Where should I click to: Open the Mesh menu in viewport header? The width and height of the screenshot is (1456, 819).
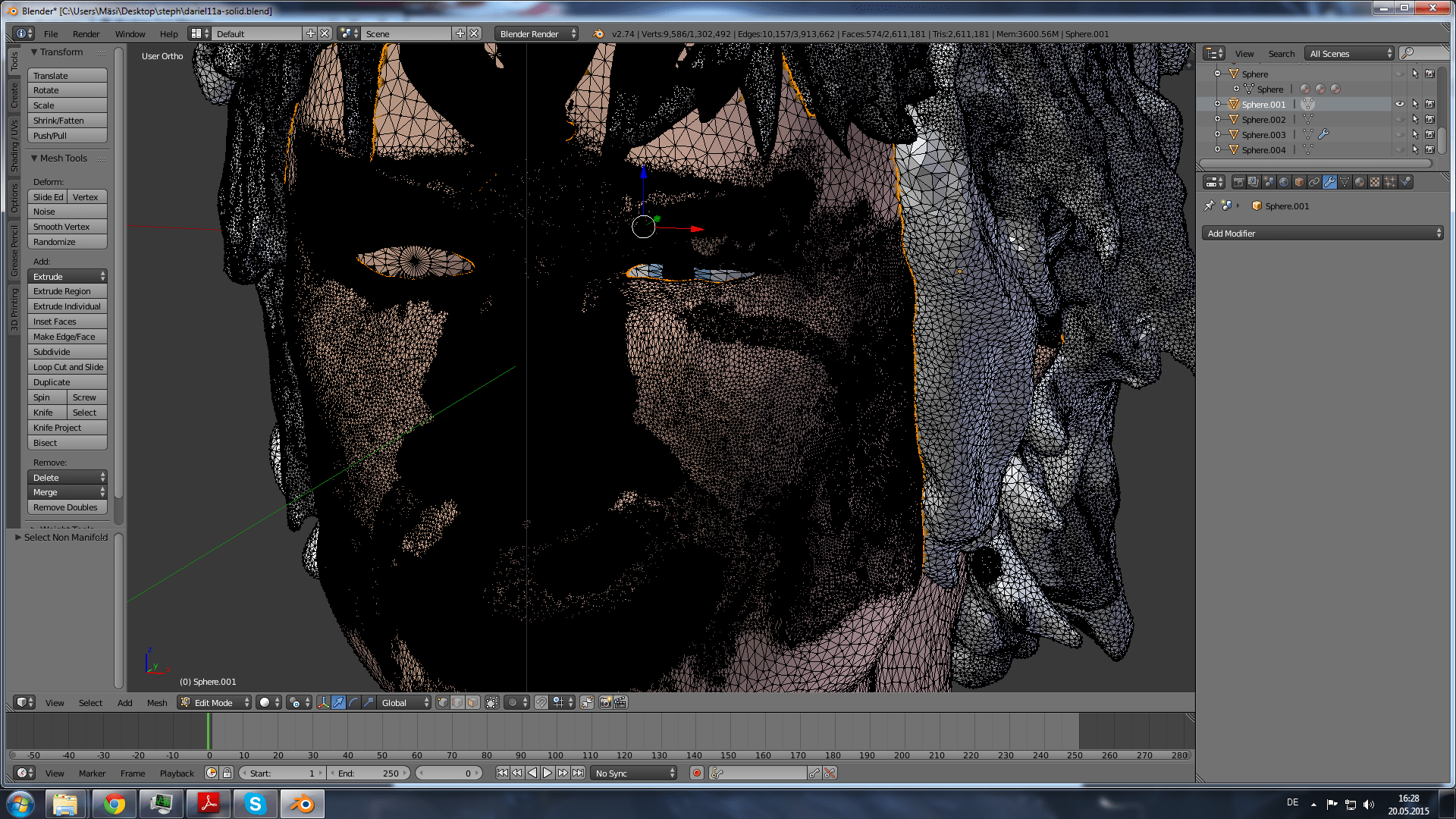coord(156,702)
